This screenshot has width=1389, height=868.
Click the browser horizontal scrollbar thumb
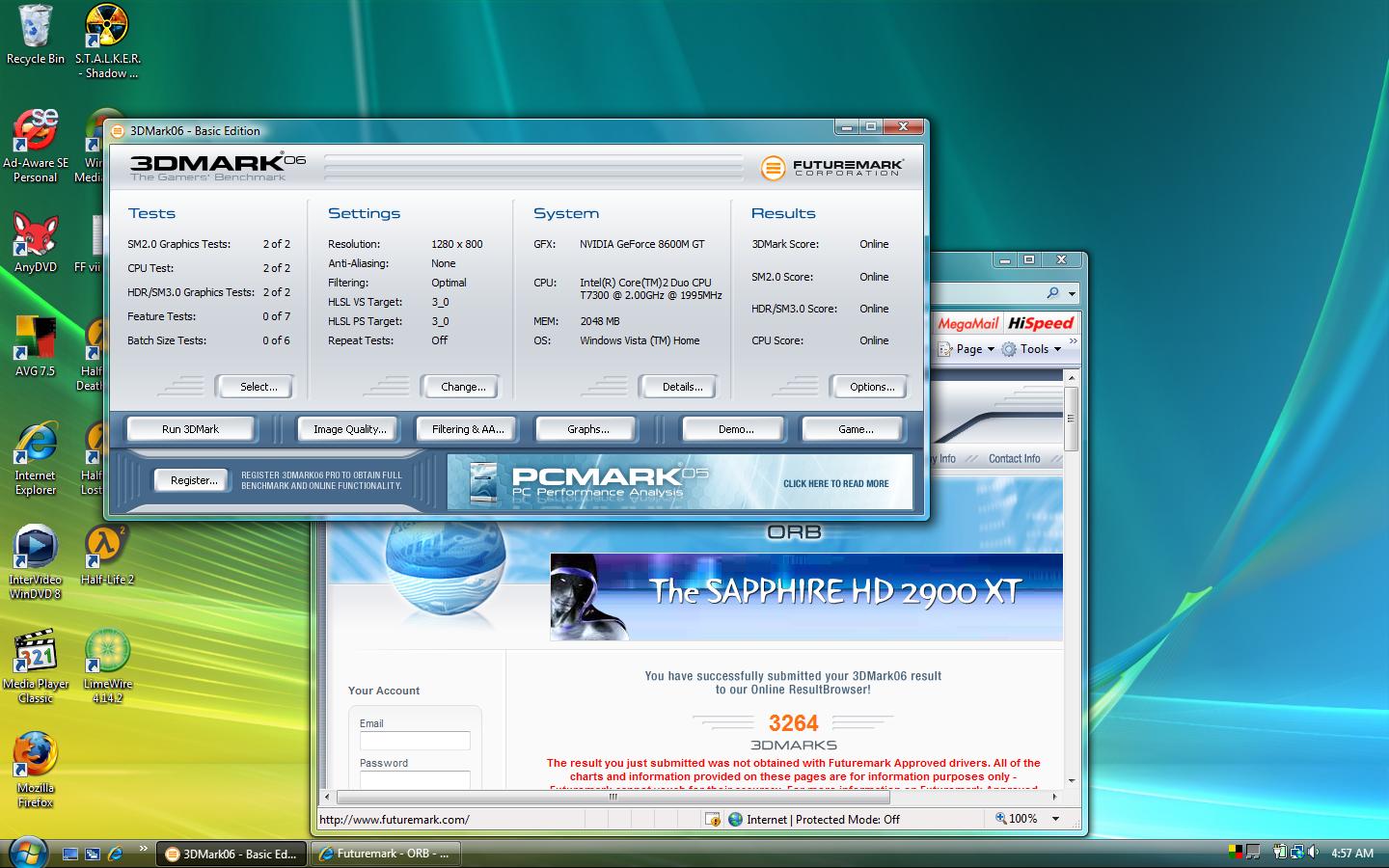pos(613,798)
